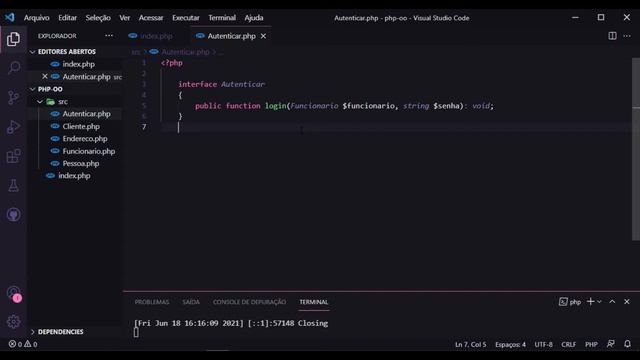Add a new terminal with plus
Viewport: 640px width, 360px height.
tap(590, 302)
